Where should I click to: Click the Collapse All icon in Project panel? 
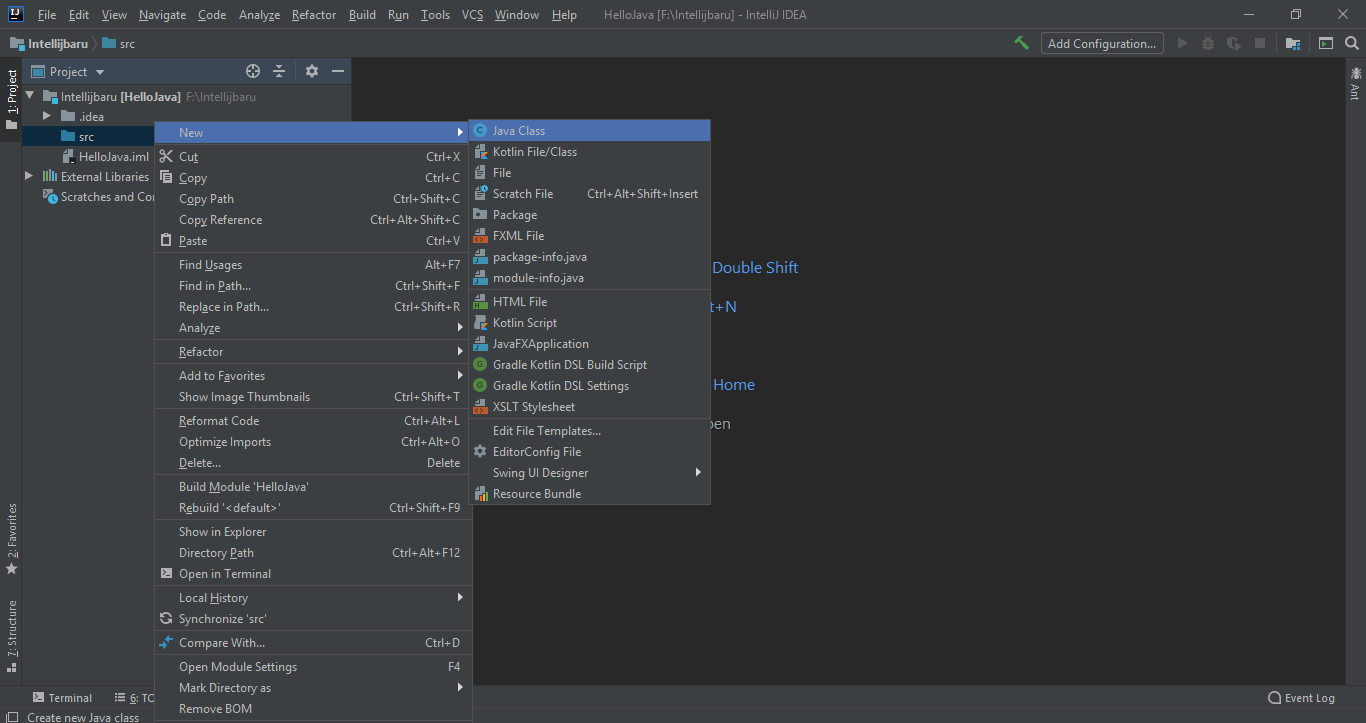point(280,71)
